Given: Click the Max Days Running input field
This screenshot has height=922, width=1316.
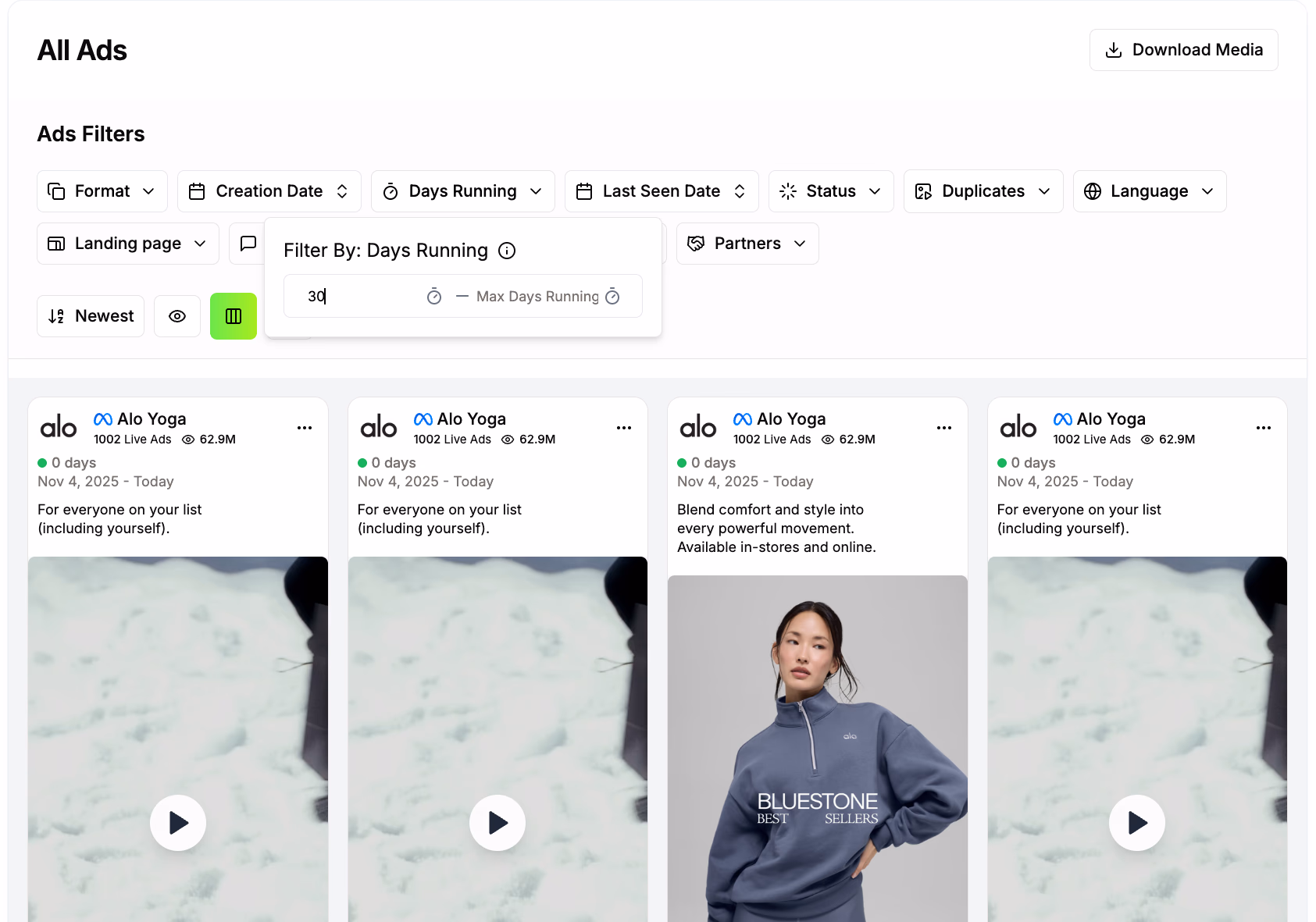Looking at the screenshot, I should [539, 296].
